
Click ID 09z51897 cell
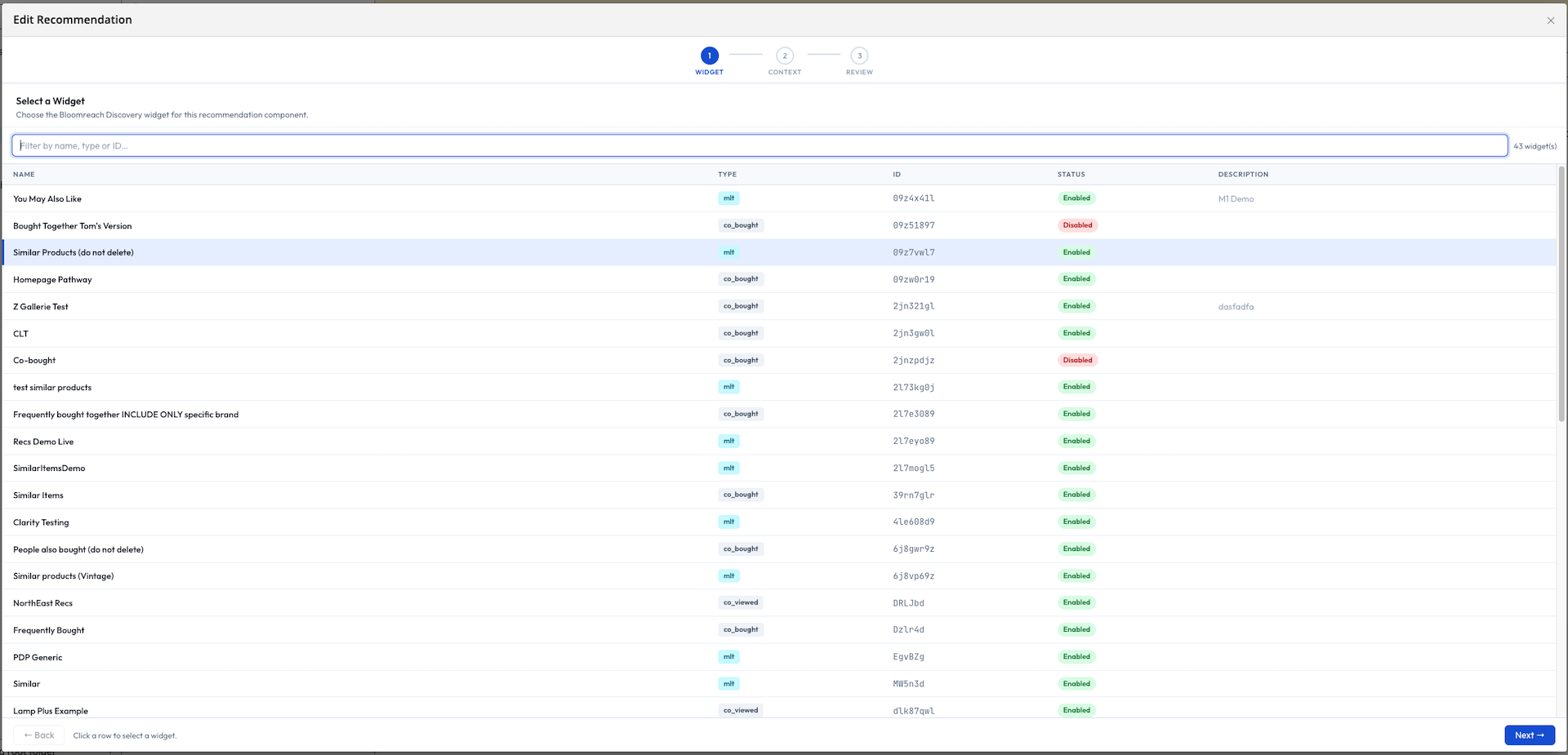tap(914, 225)
